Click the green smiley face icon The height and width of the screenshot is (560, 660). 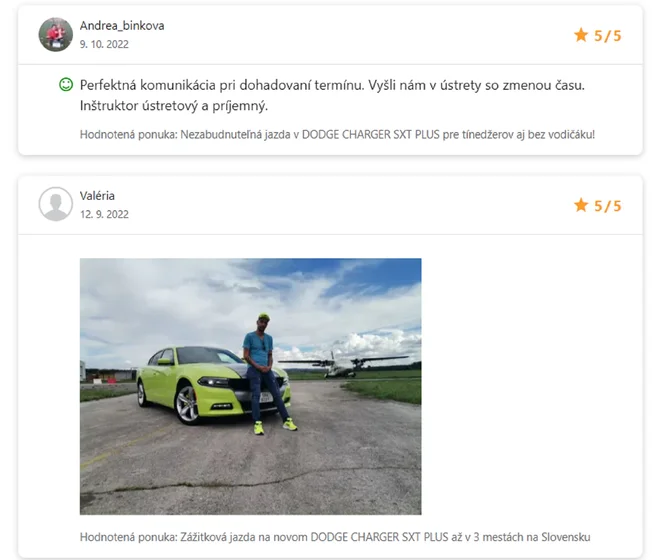pyautogui.click(x=66, y=84)
